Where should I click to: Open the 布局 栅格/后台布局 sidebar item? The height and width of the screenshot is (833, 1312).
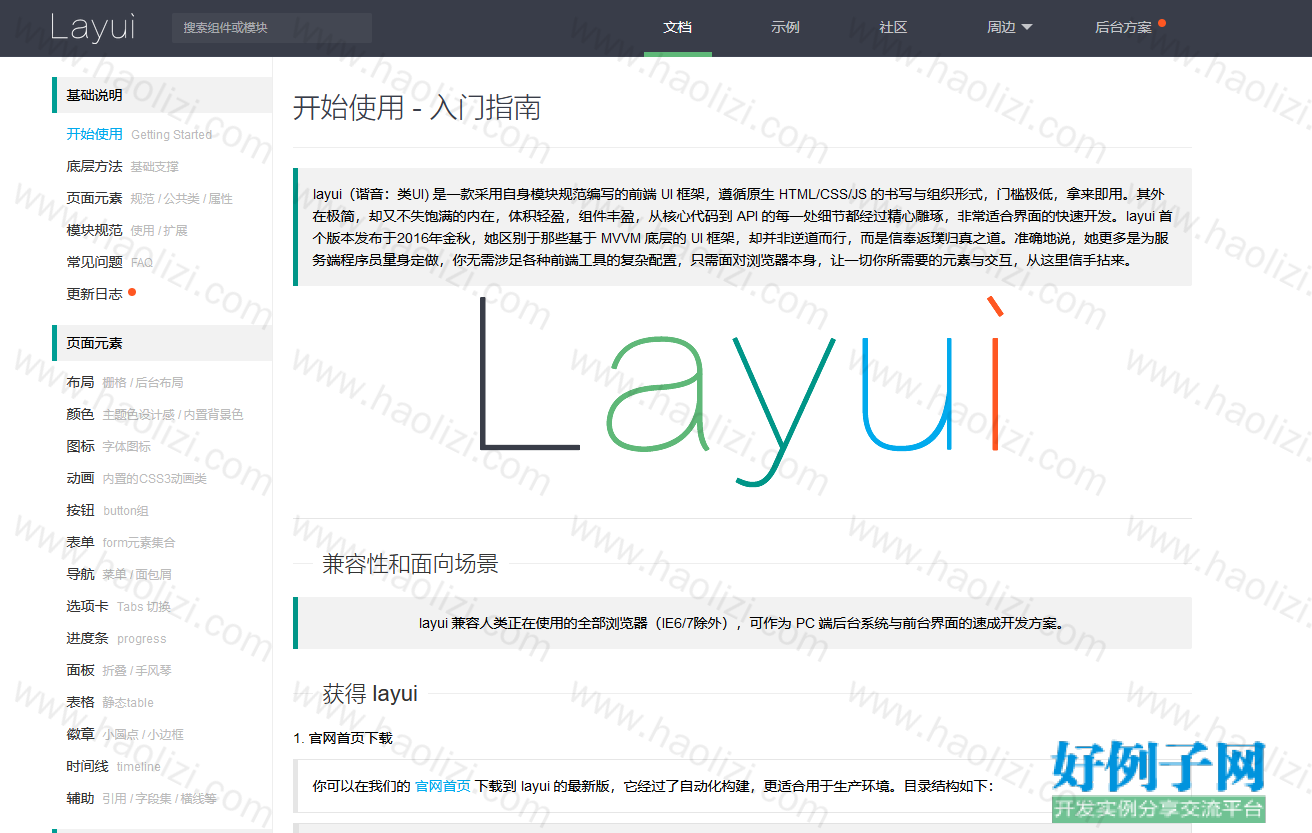coord(125,382)
